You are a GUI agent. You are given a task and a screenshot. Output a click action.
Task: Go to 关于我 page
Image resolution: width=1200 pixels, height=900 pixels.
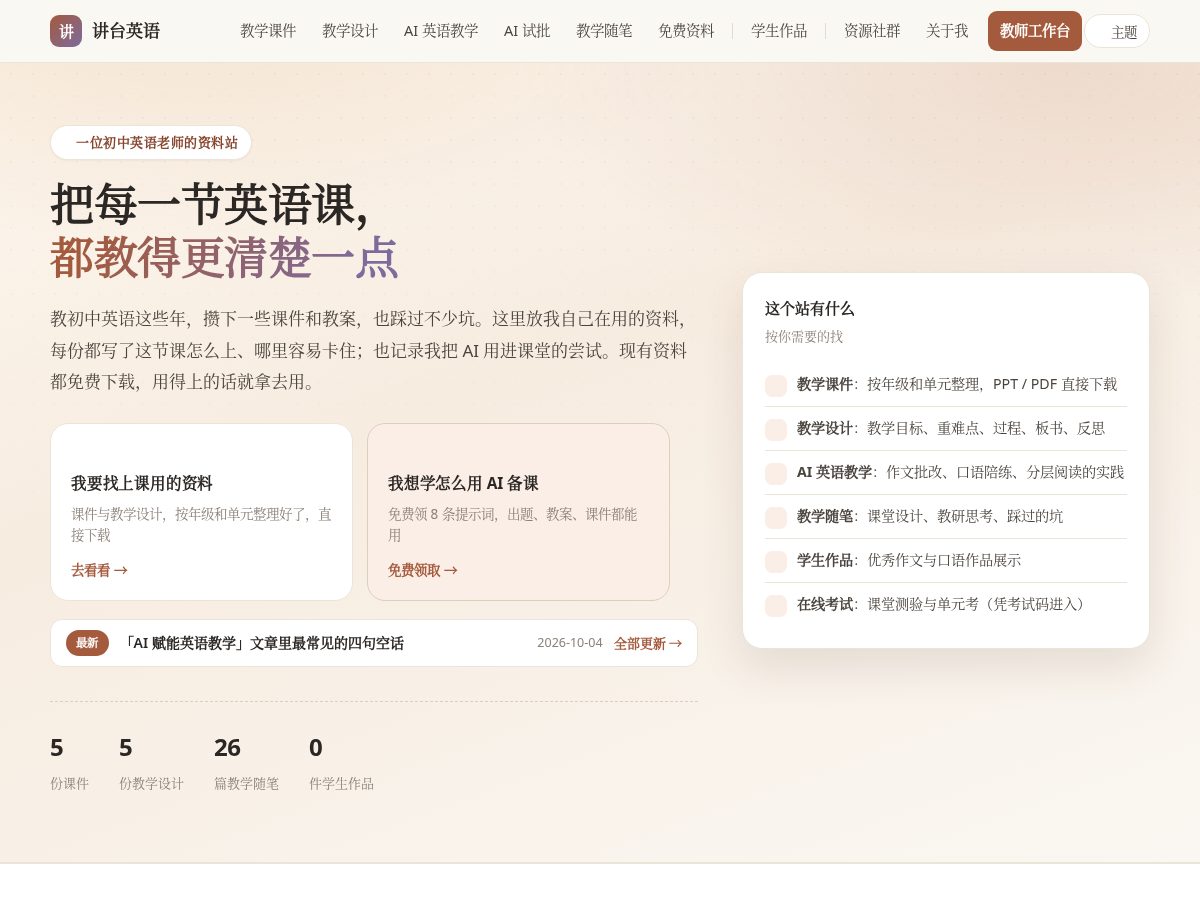[x=947, y=31]
